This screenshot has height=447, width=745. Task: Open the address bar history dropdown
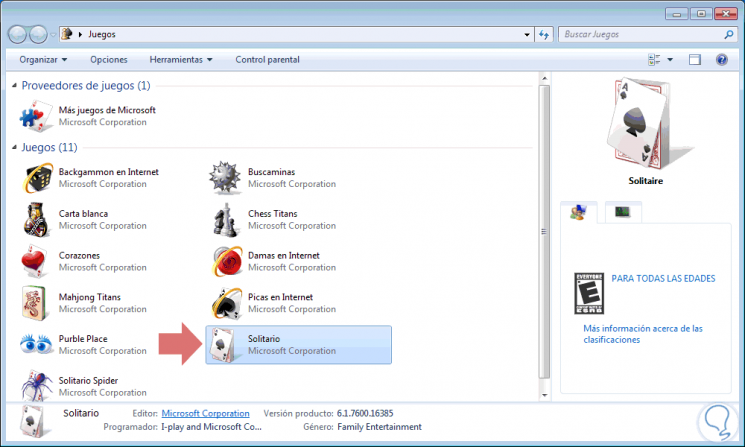tap(527, 34)
